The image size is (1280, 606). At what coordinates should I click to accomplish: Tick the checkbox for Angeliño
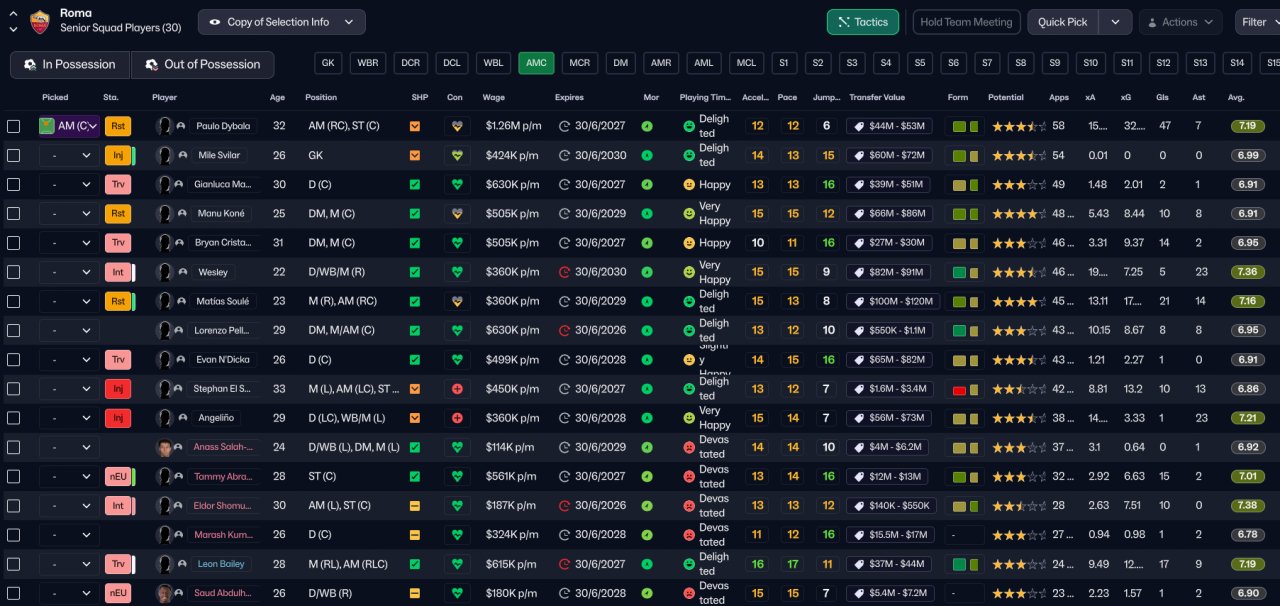tap(13, 418)
